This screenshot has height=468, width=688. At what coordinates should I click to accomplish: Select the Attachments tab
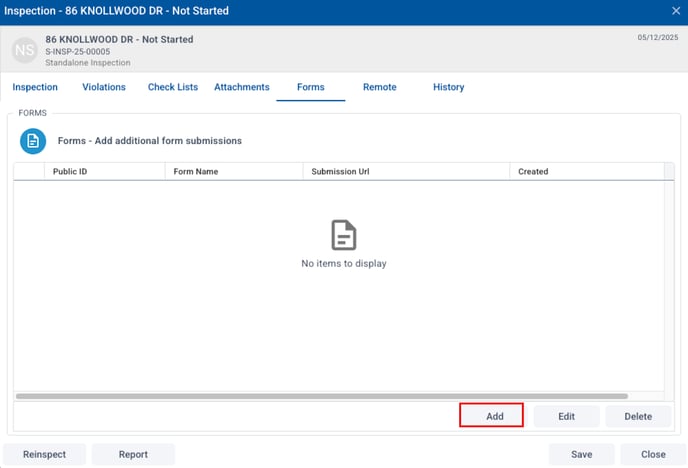pos(242,87)
